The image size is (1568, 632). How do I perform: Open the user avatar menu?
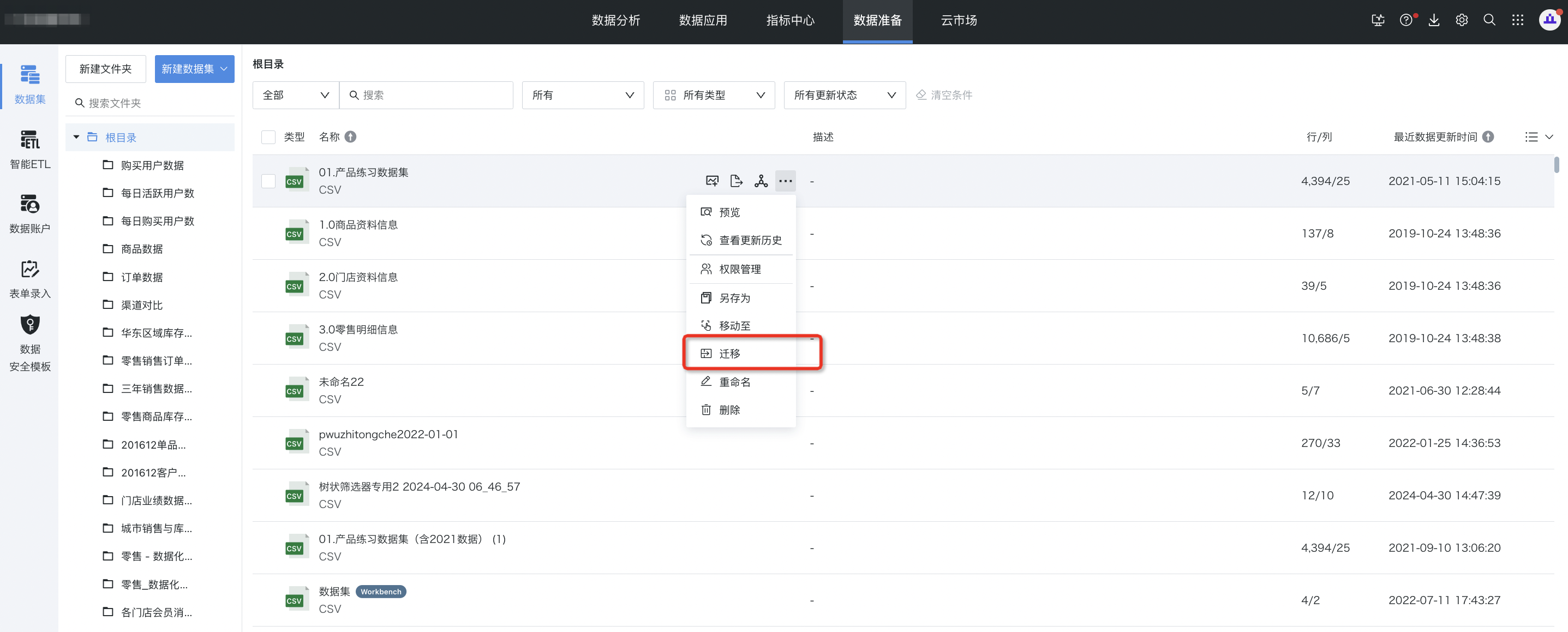point(1550,20)
